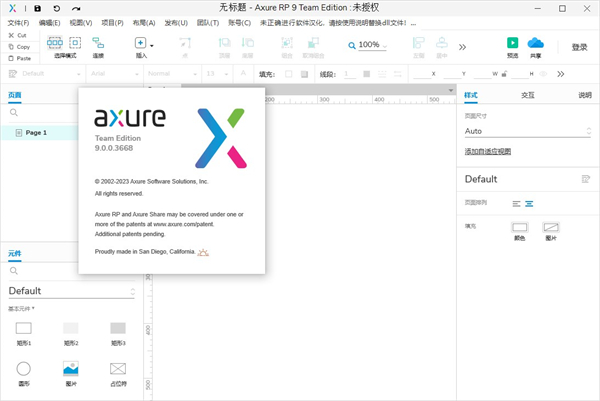Edit the Default page style icon
This screenshot has width=600, height=401.
pos(585,179)
